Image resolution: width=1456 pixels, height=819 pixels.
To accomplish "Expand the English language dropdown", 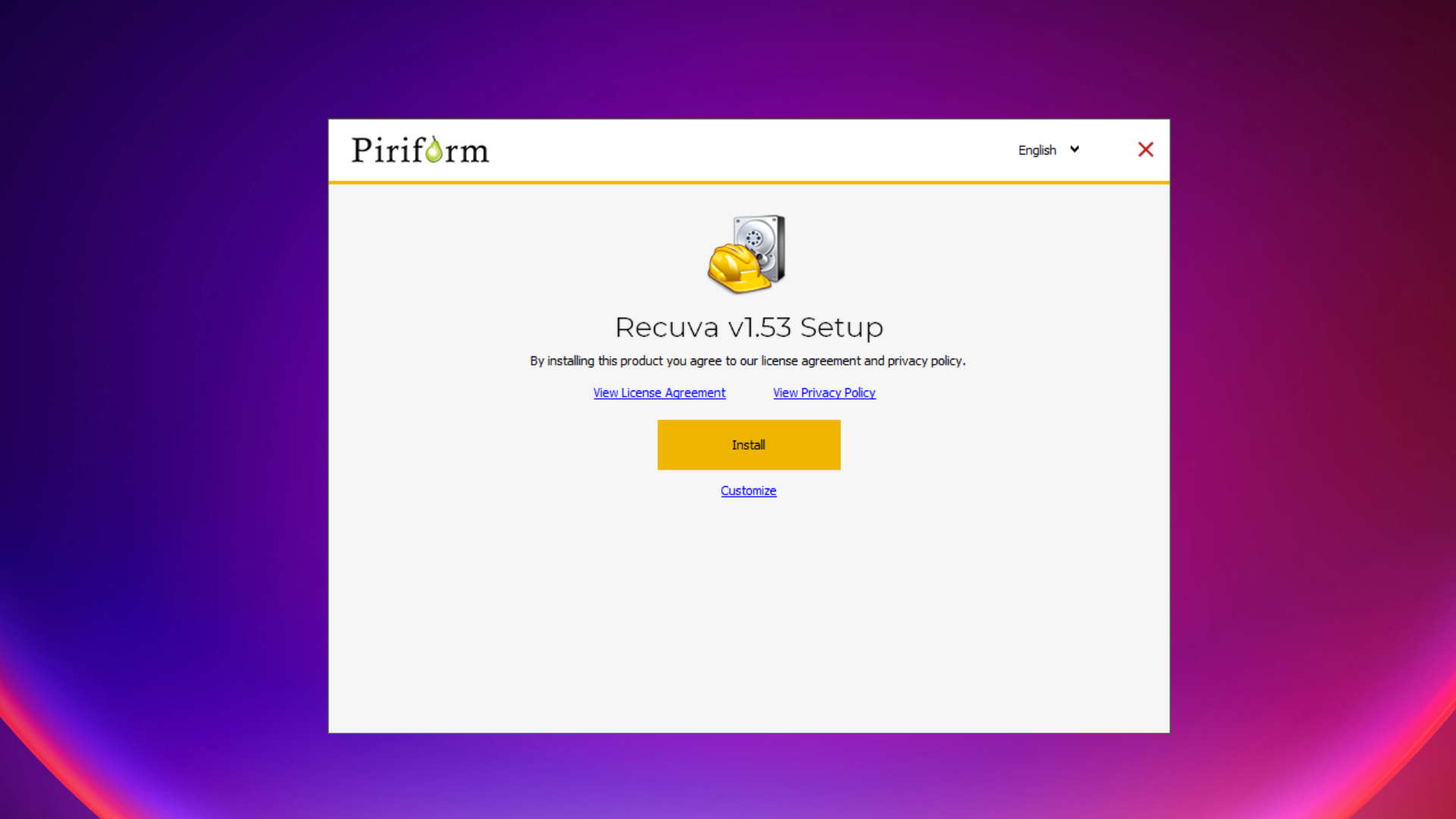I will (1049, 150).
